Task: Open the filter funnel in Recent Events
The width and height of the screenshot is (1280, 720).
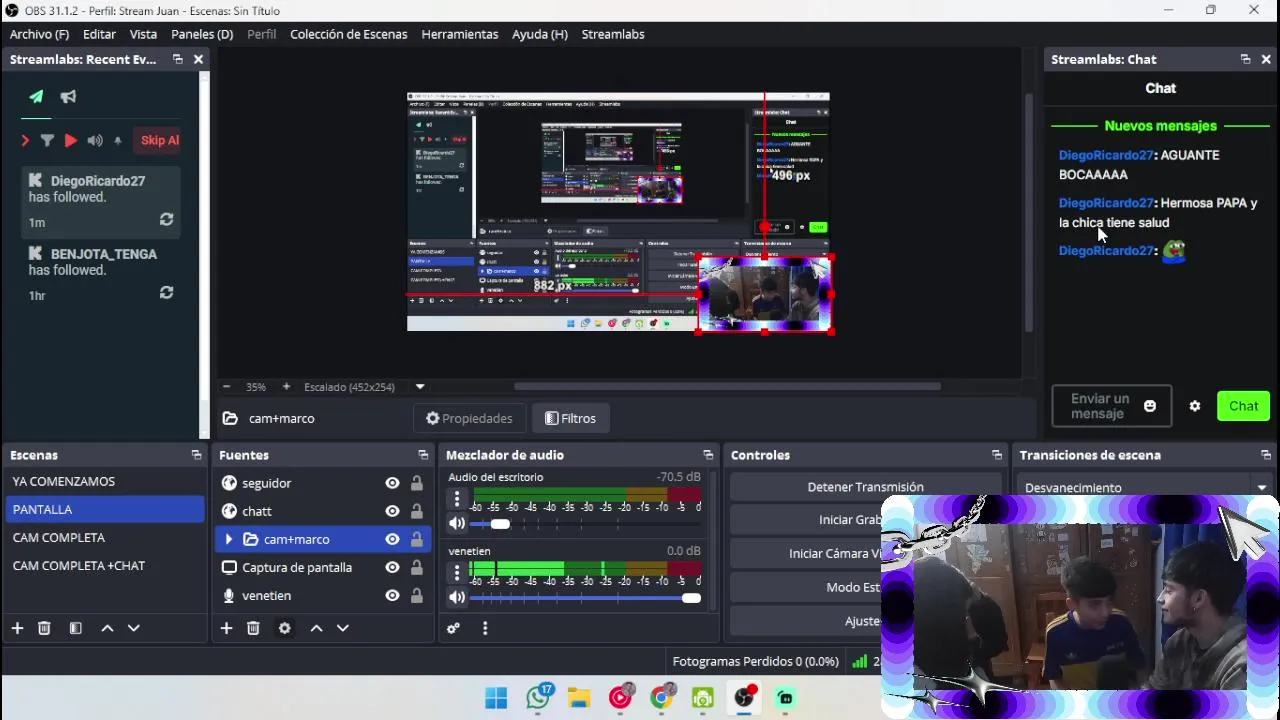Action: [47, 141]
